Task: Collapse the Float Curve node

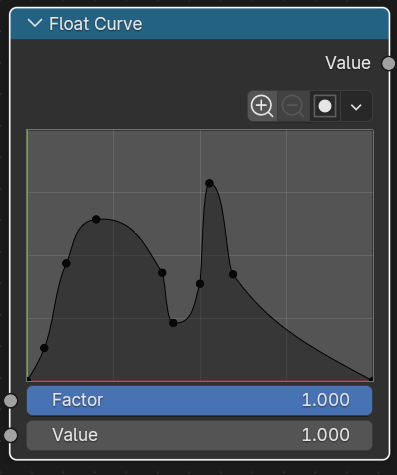Action: [x=35, y=23]
